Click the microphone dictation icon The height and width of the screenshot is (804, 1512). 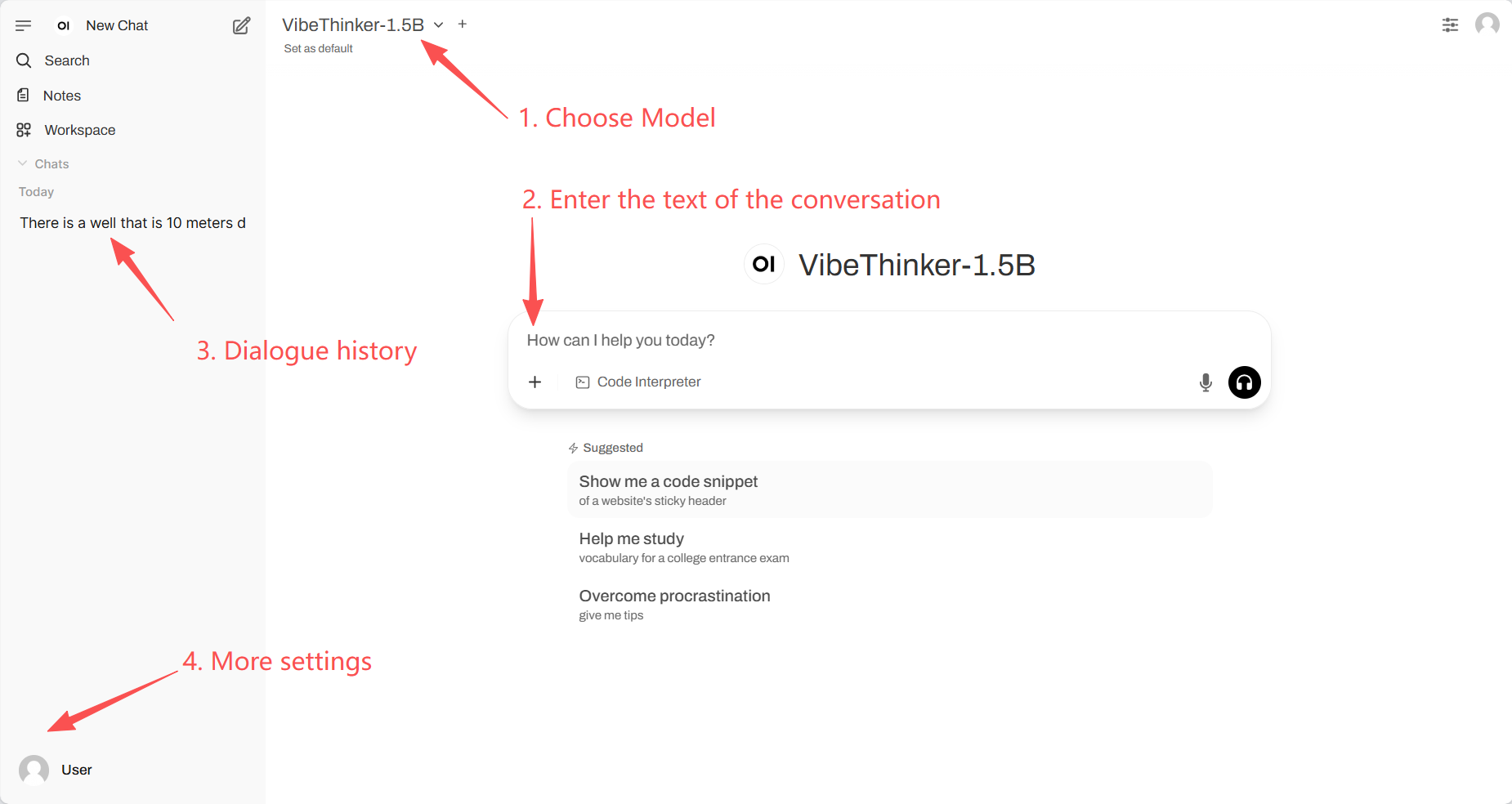click(x=1206, y=382)
